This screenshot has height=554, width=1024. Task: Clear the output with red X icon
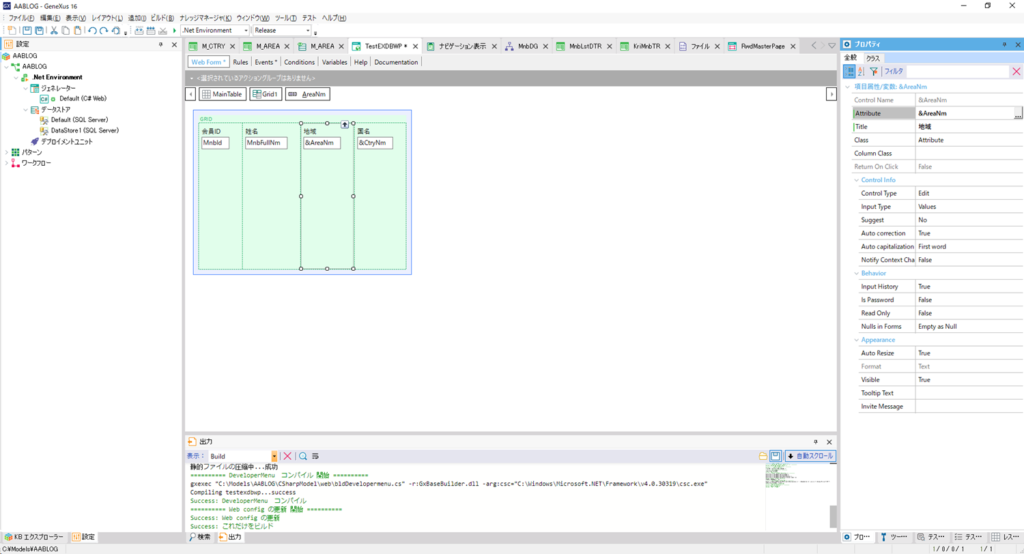pyautogui.click(x=287, y=456)
